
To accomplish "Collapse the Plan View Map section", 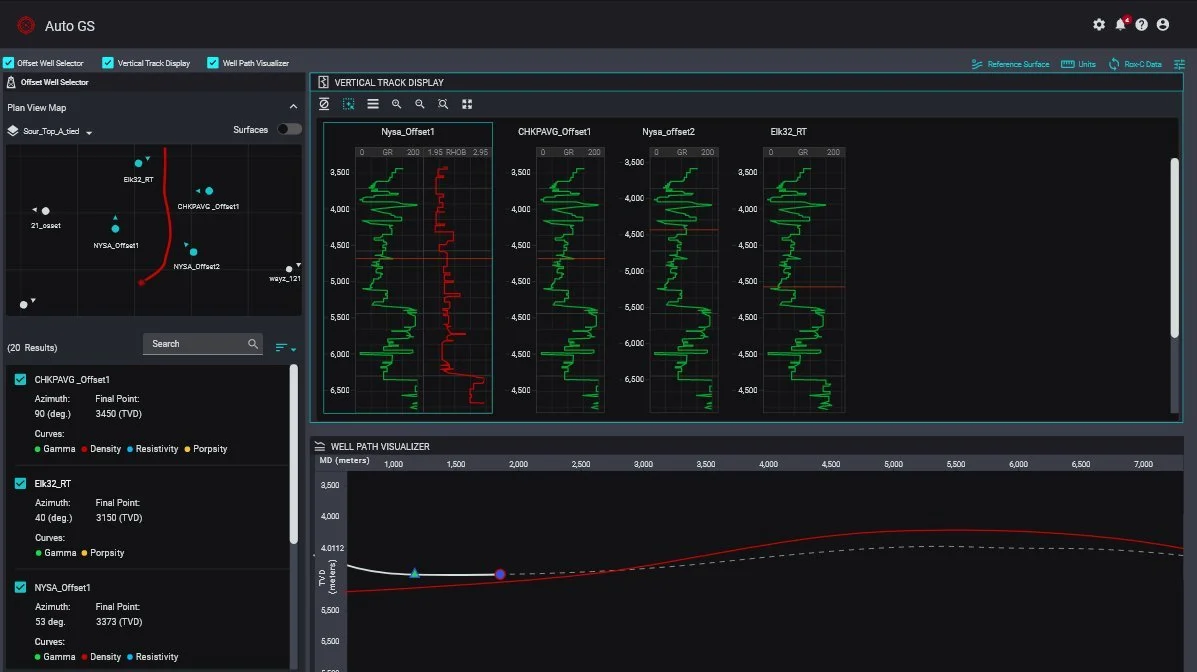I will click(x=293, y=107).
